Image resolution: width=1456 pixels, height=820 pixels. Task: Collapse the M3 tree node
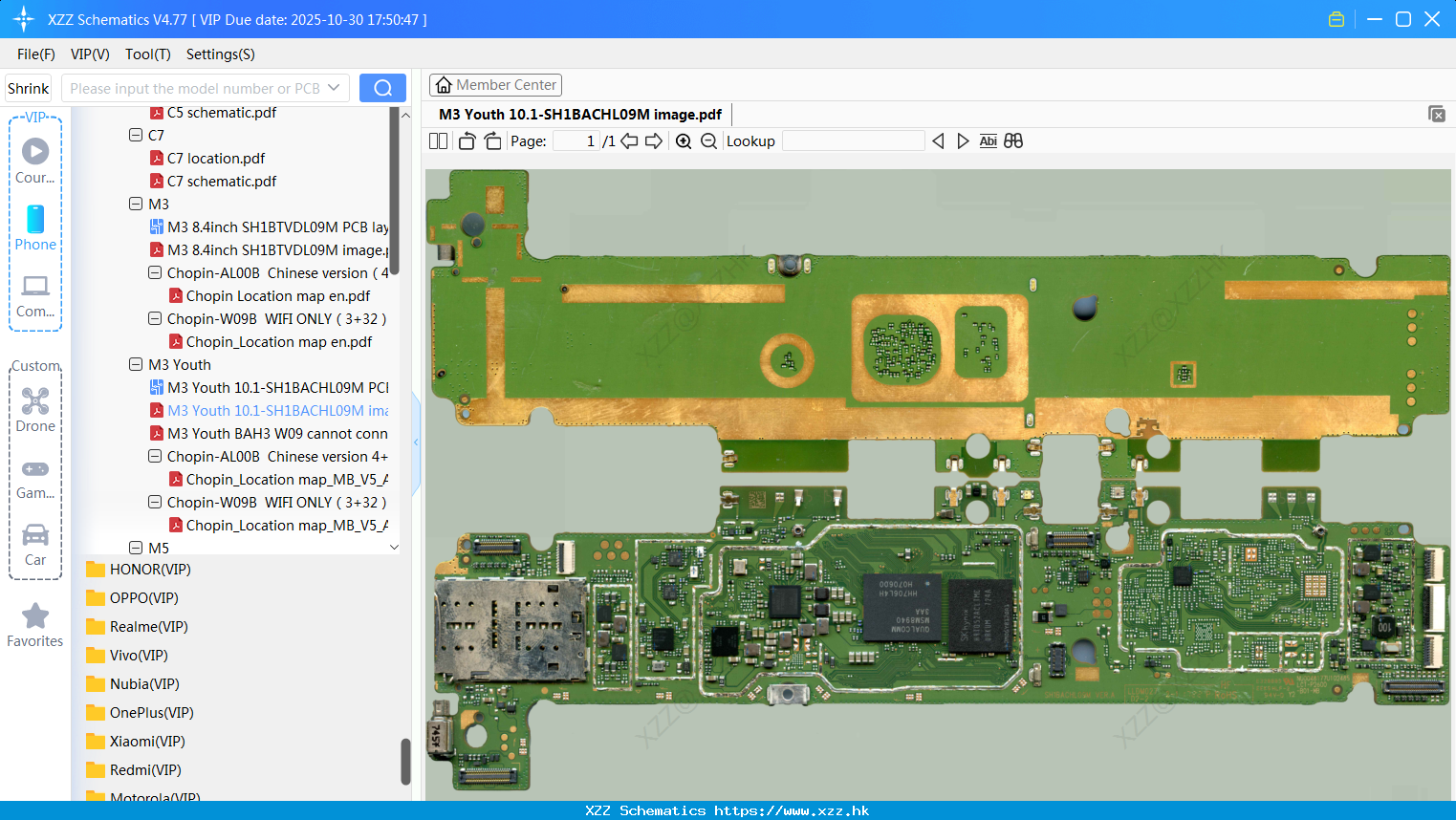(136, 204)
